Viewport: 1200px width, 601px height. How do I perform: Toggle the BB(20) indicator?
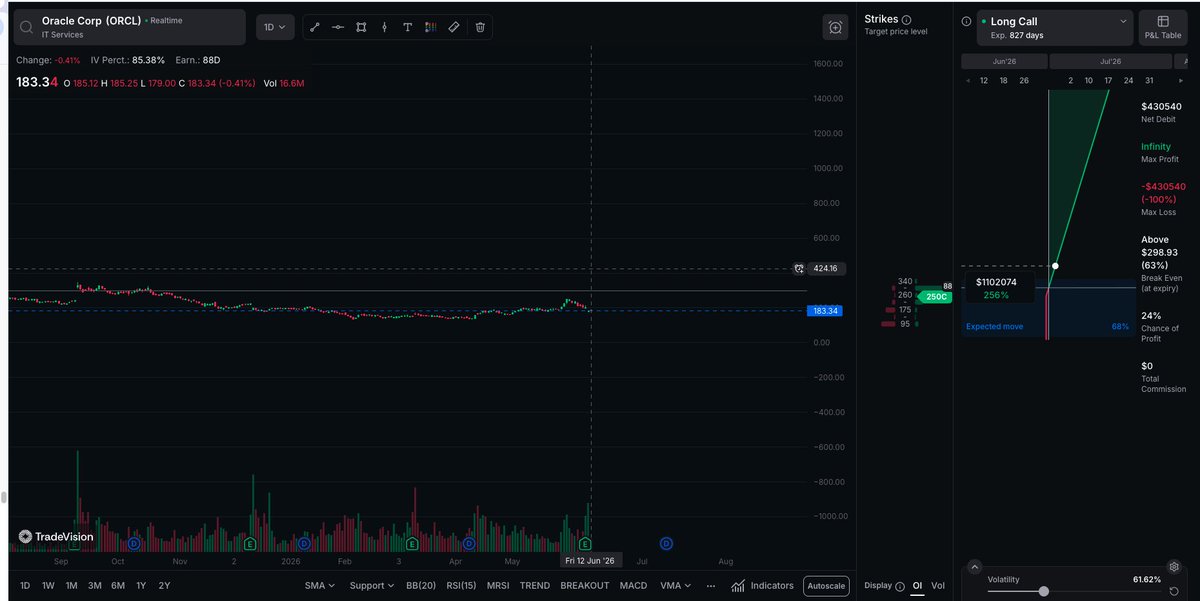tap(420, 586)
